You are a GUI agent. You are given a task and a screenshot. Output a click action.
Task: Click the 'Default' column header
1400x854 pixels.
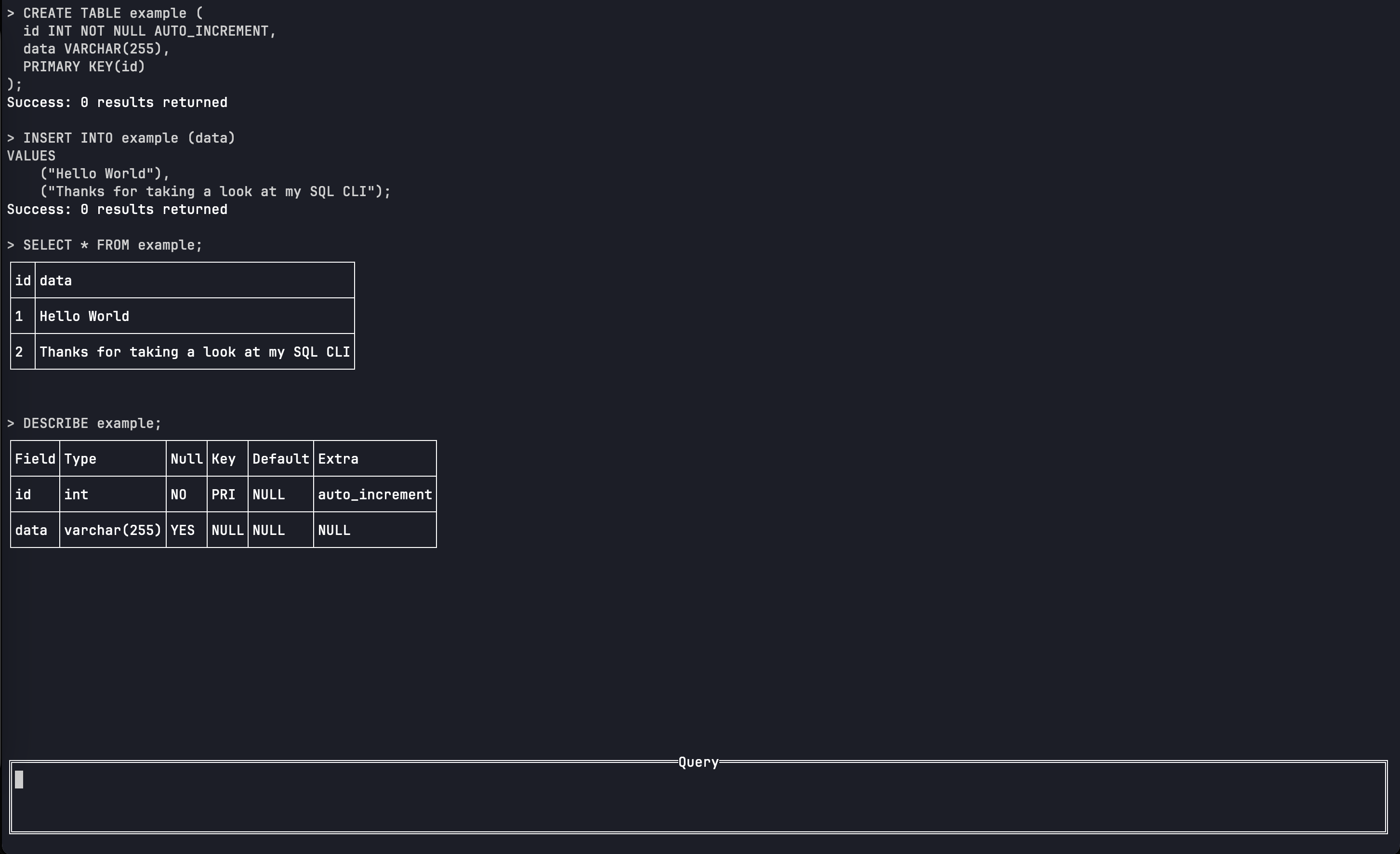click(x=281, y=459)
